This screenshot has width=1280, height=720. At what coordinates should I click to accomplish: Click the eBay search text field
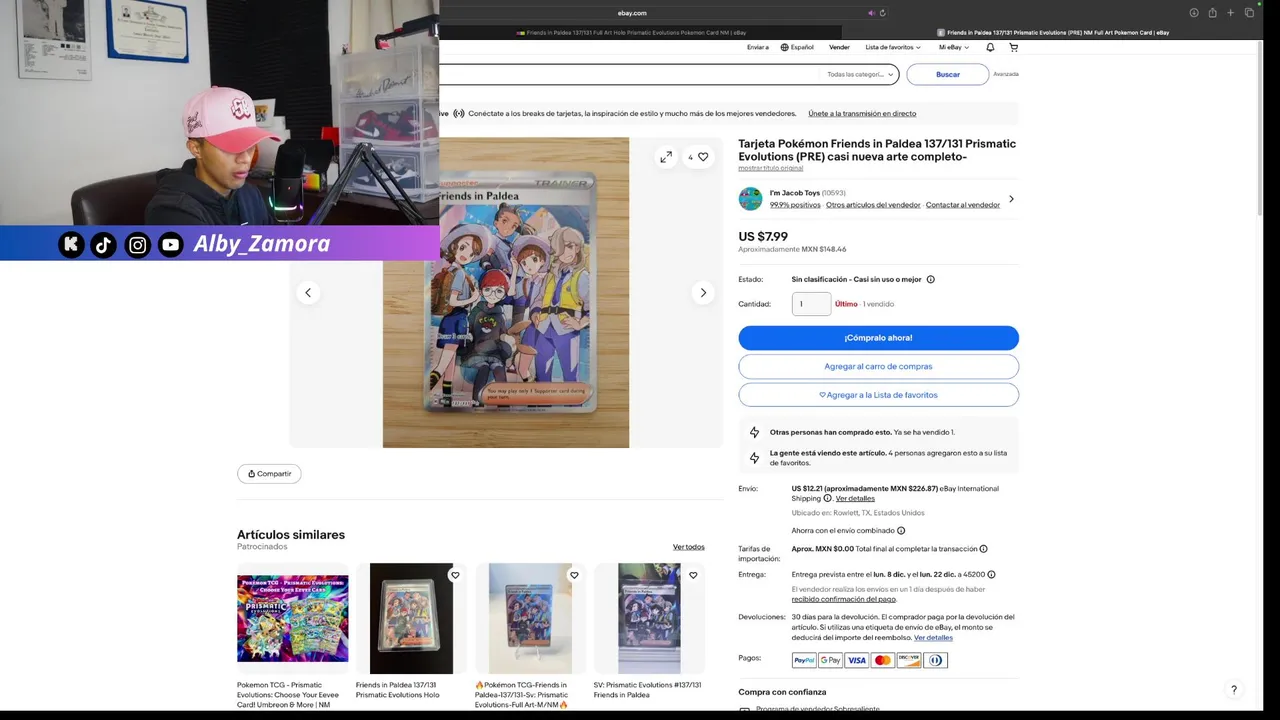[630, 74]
